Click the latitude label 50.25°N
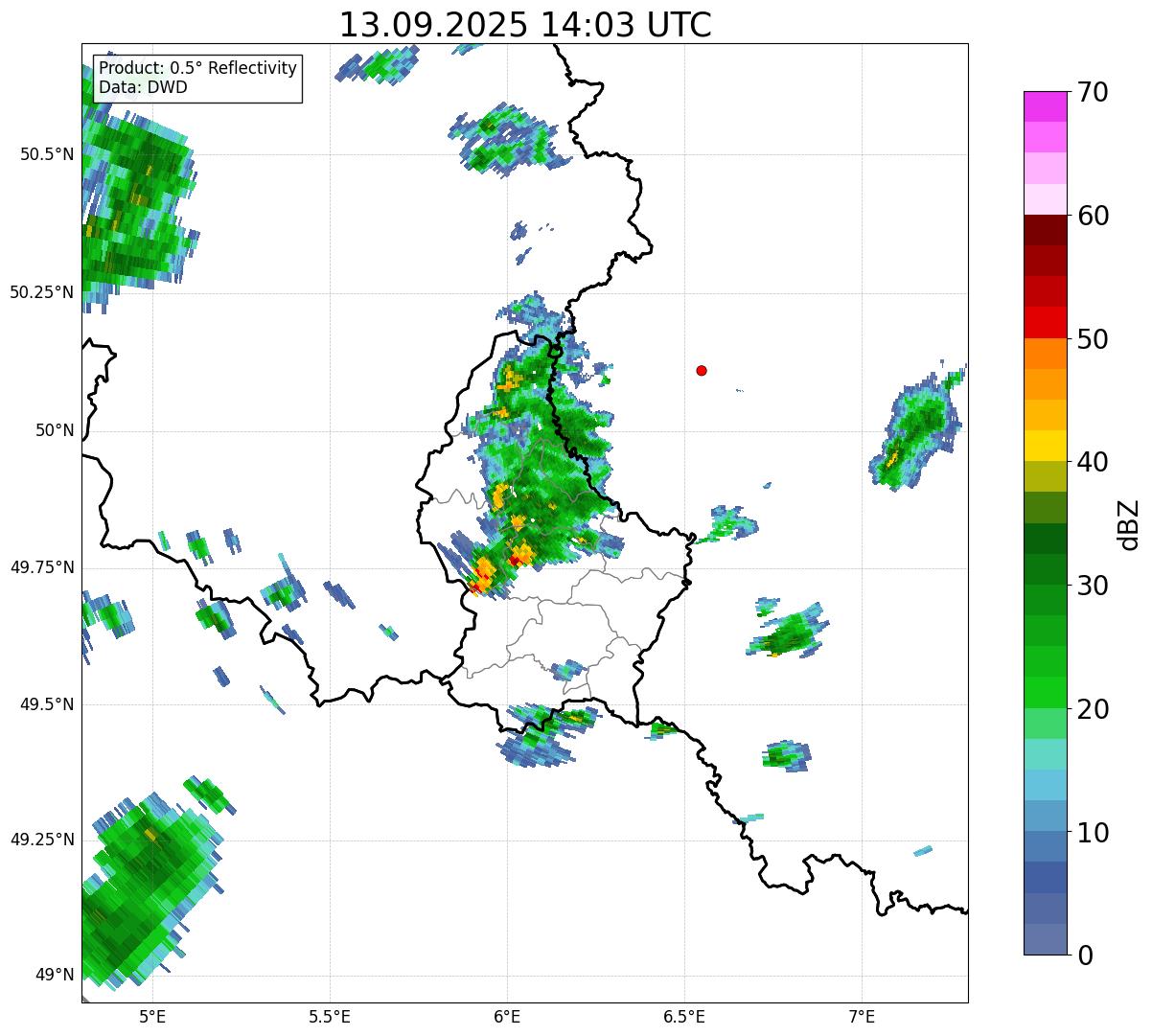The width and height of the screenshot is (1152, 1036). click(42, 292)
